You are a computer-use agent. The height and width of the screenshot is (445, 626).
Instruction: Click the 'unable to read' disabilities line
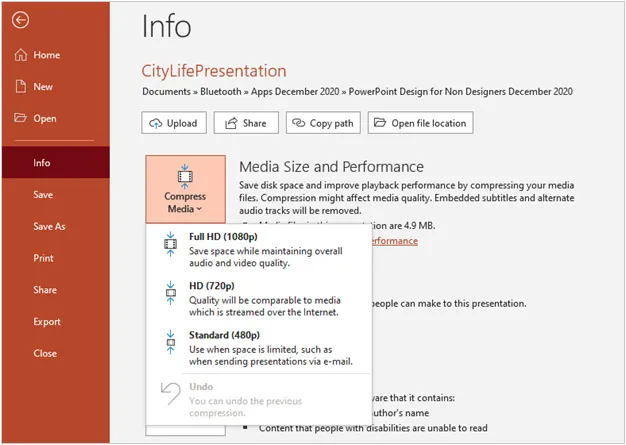coord(373,428)
